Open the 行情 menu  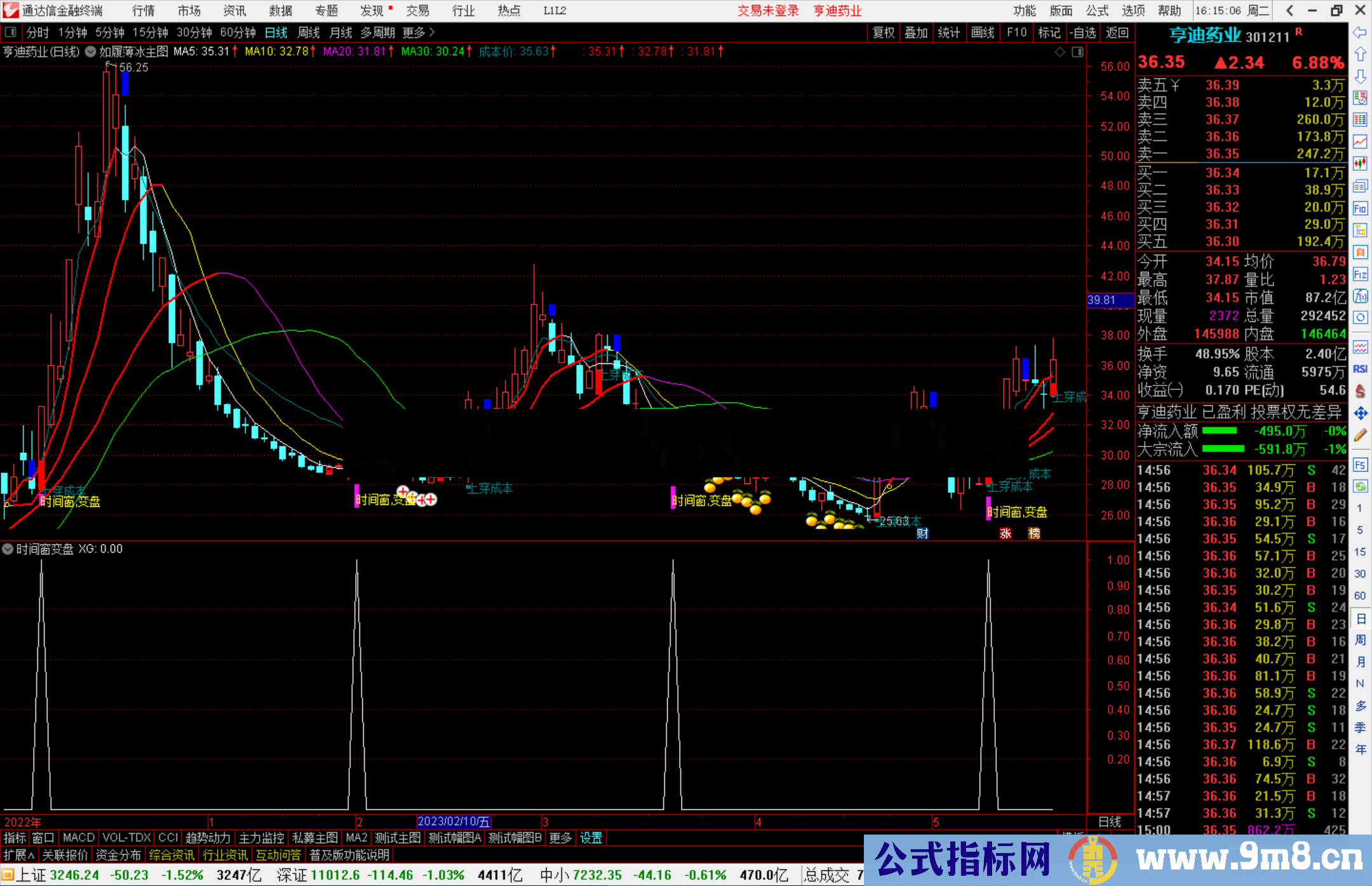pos(144,11)
